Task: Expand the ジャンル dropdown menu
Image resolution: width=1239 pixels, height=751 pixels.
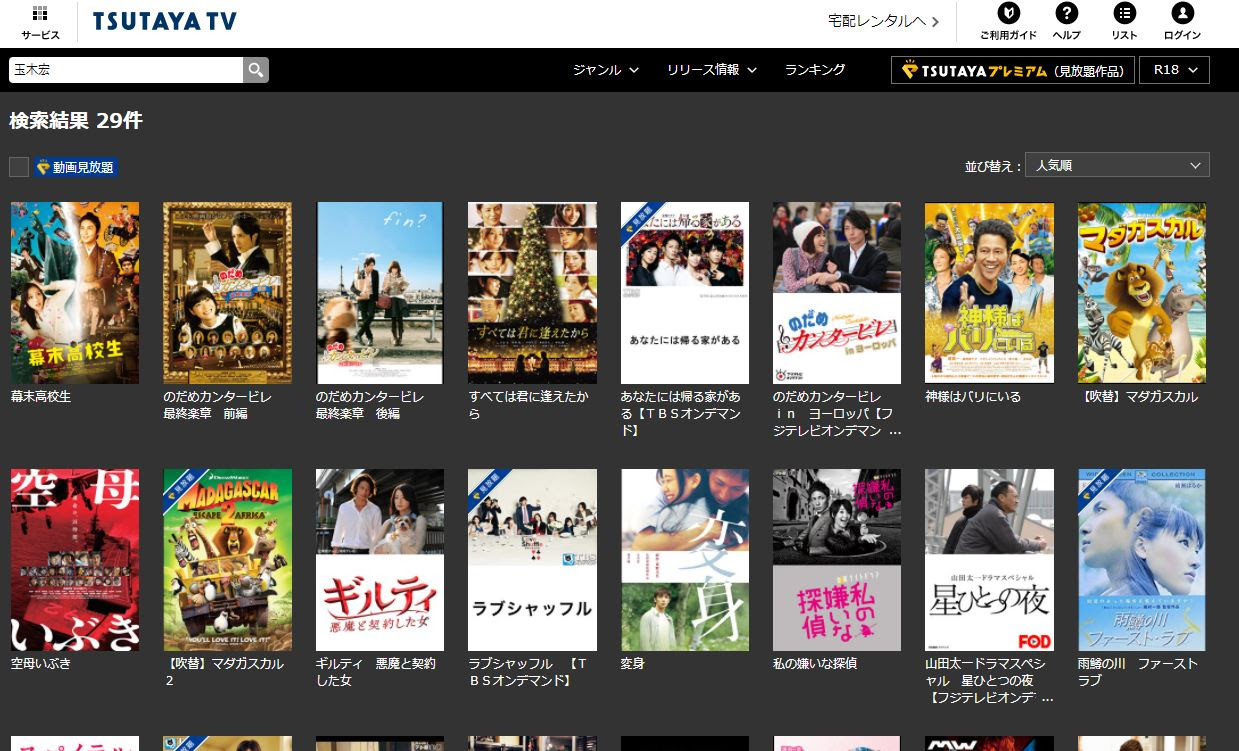Action: [x=606, y=70]
